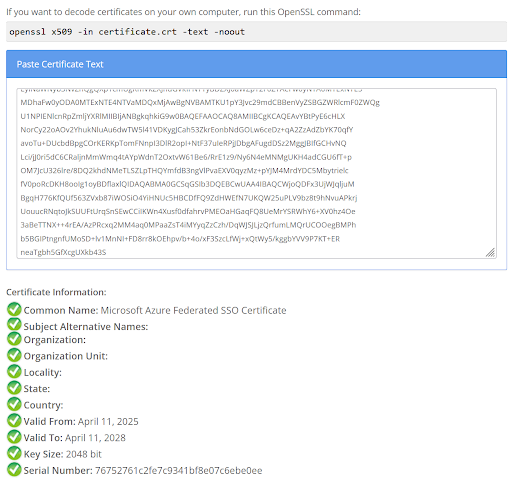This screenshot has height=487, width=512.
Task: Click the certificate line starting with MDhaFw0yODA0
Action: (x=200, y=102)
